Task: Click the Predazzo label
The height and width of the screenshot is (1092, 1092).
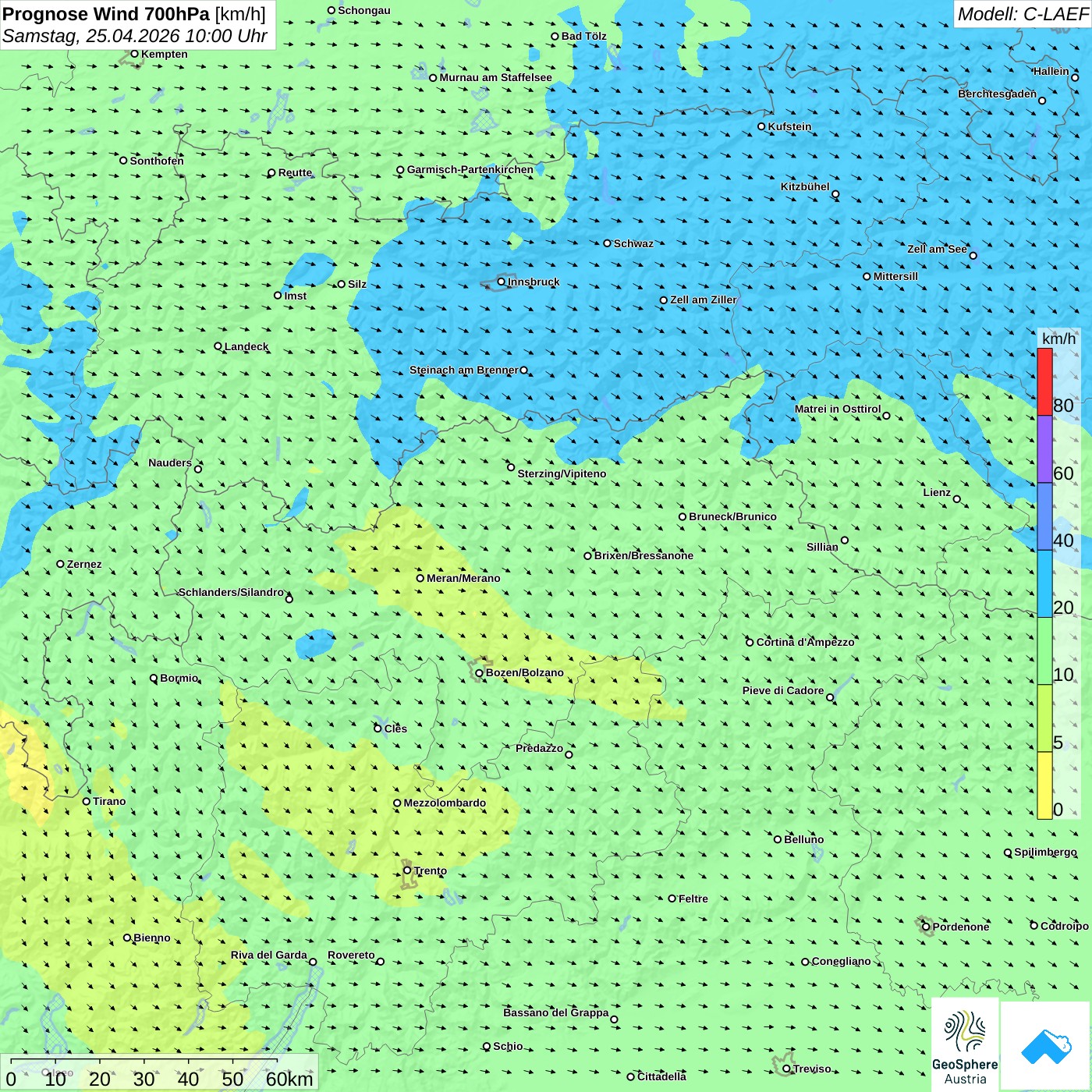Action: 539,748
